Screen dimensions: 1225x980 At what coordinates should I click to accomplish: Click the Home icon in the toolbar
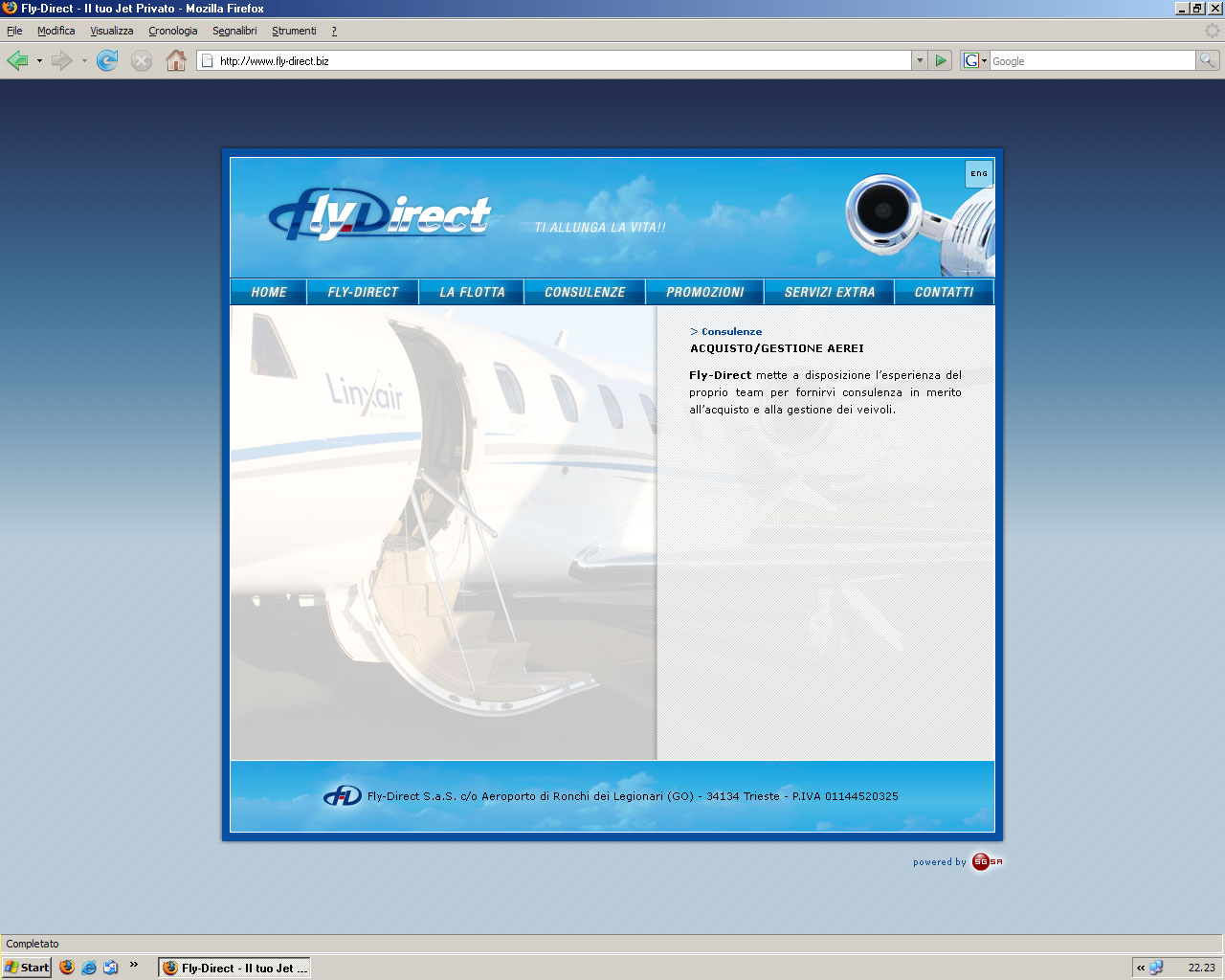coord(176,61)
